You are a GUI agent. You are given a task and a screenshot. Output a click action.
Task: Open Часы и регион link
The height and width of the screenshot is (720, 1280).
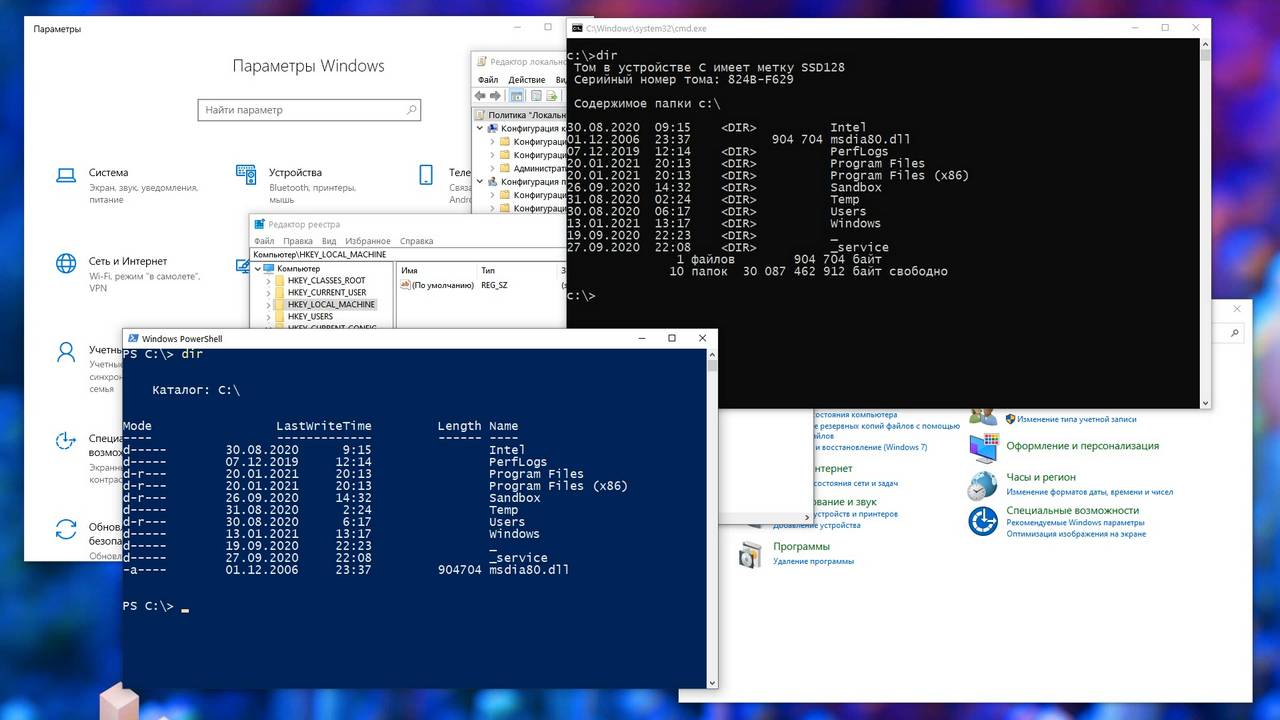pos(1041,477)
